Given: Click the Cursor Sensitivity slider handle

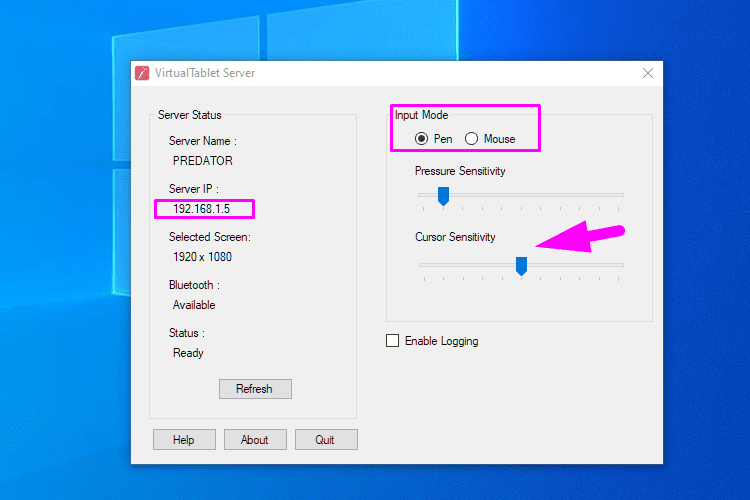Looking at the screenshot, I should pyautogui.click(x=521, y=266).
